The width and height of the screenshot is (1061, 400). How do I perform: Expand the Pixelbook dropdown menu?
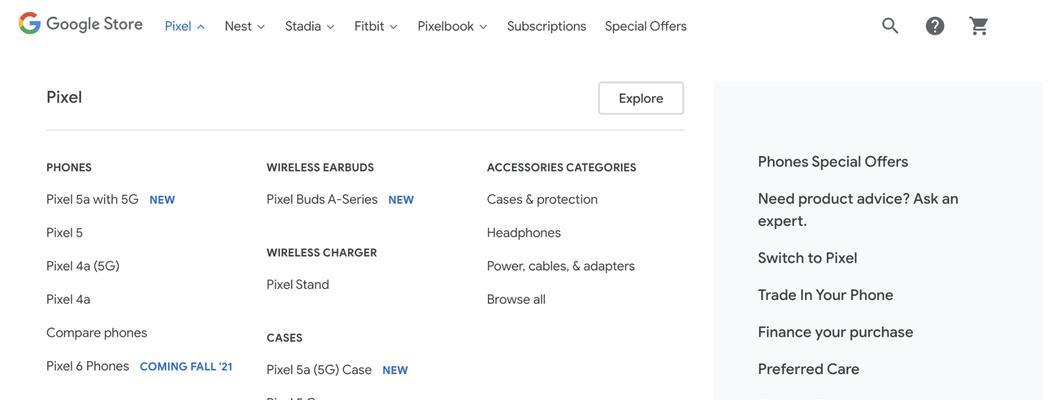(x=452, y=26)
